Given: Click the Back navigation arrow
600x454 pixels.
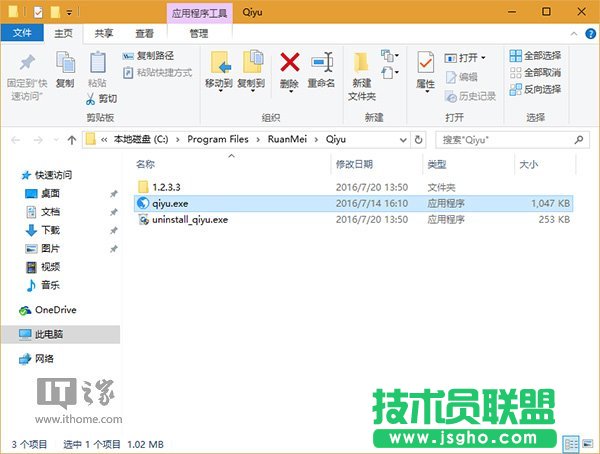Looking at the screenshot, I should click(x=16, y=140).
